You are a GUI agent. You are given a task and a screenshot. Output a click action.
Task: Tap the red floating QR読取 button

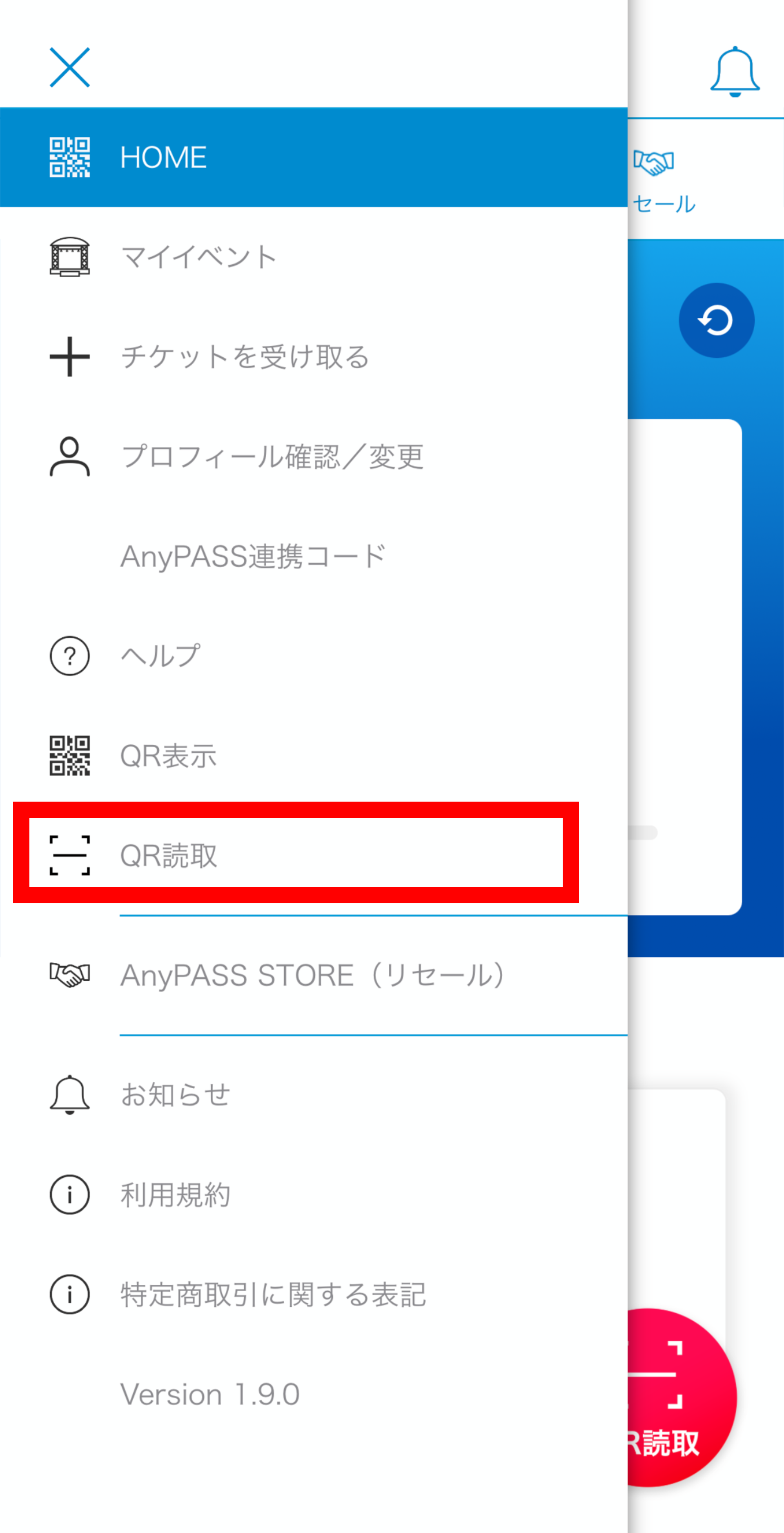tap(678, 1397)
